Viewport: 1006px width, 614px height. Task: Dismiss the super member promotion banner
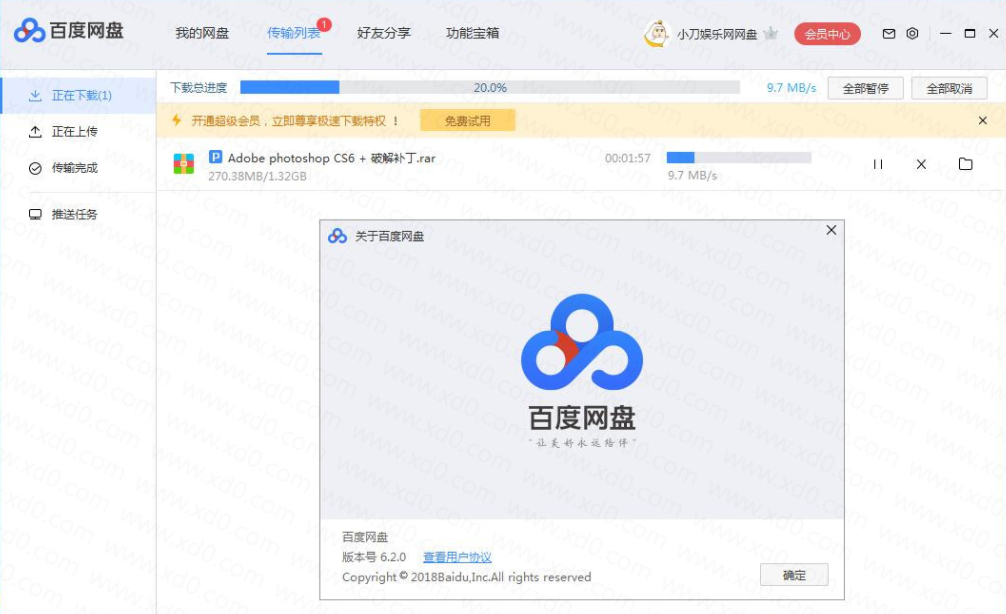(x=982, y=121)
